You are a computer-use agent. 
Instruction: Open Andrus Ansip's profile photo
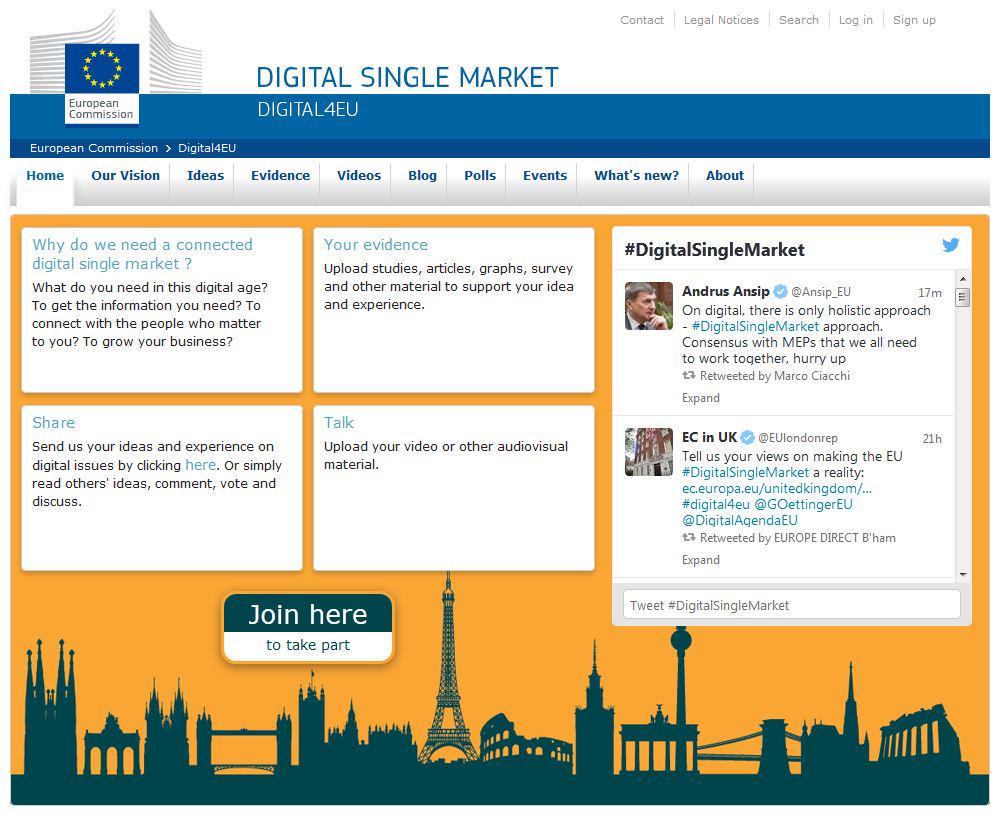(649, 306)
